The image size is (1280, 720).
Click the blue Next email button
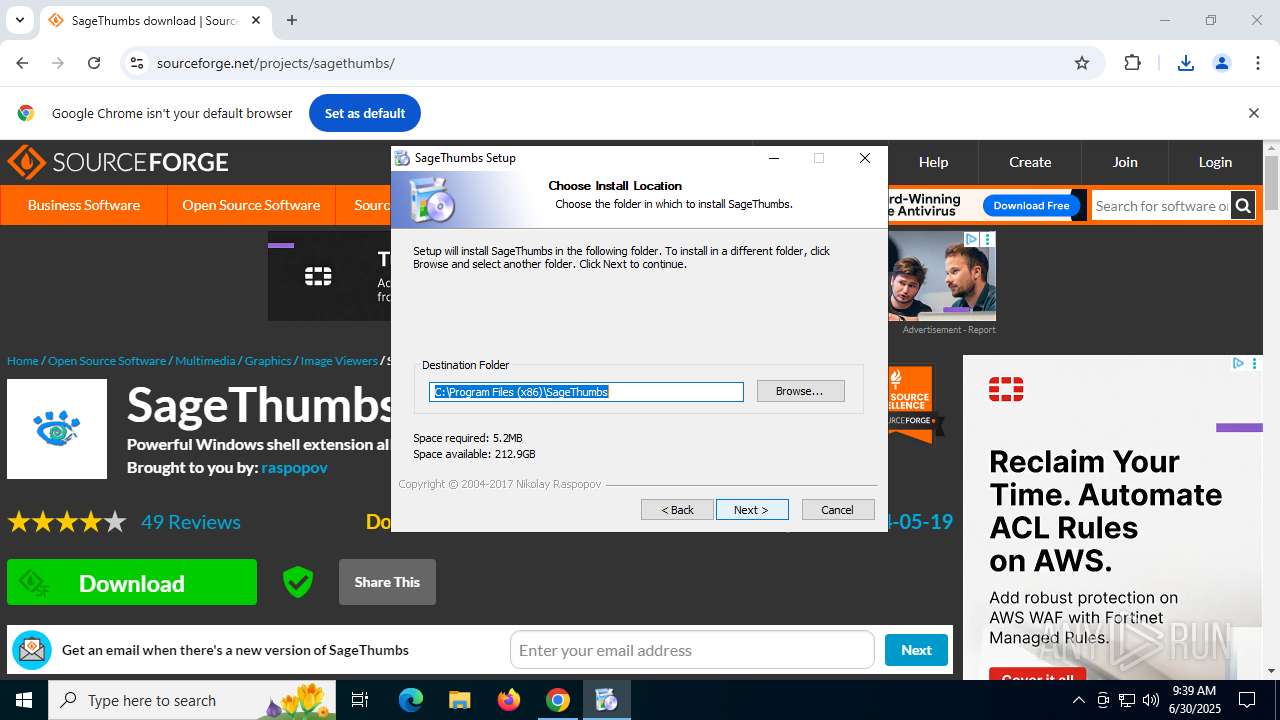pyautogui.click(x=916, y=650)
